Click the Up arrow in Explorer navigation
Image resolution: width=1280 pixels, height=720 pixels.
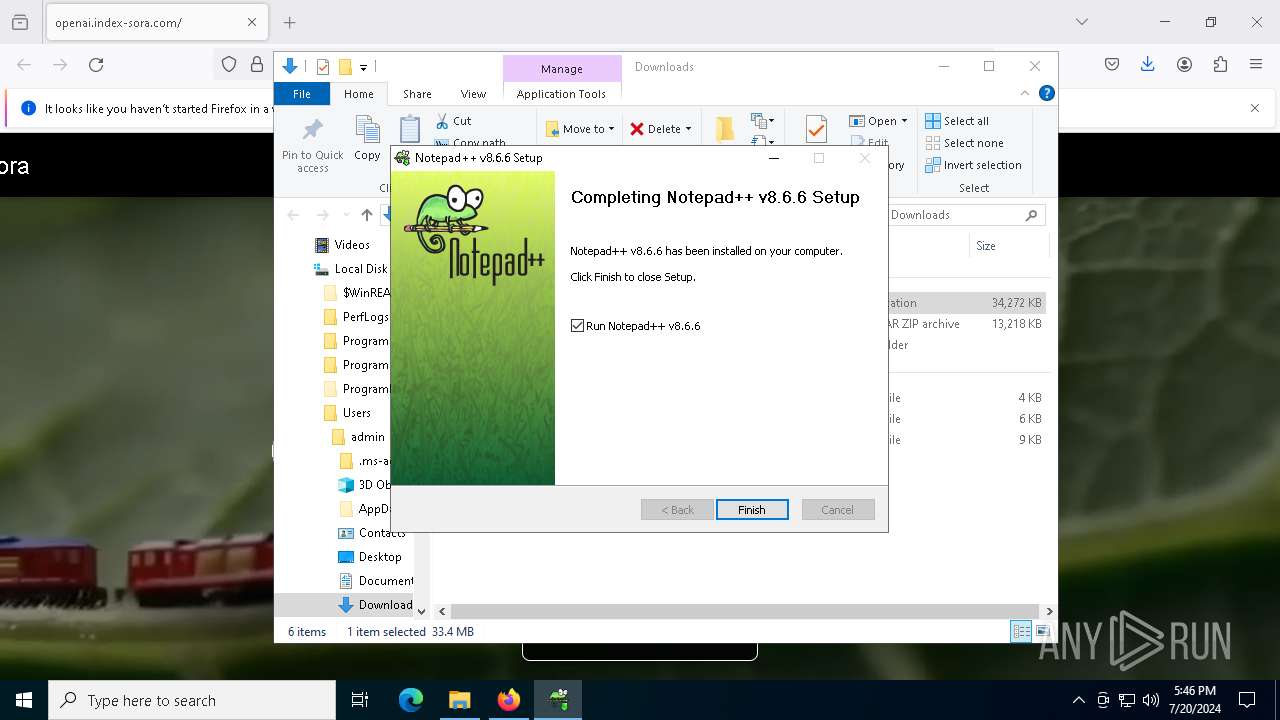click(367, 215)
